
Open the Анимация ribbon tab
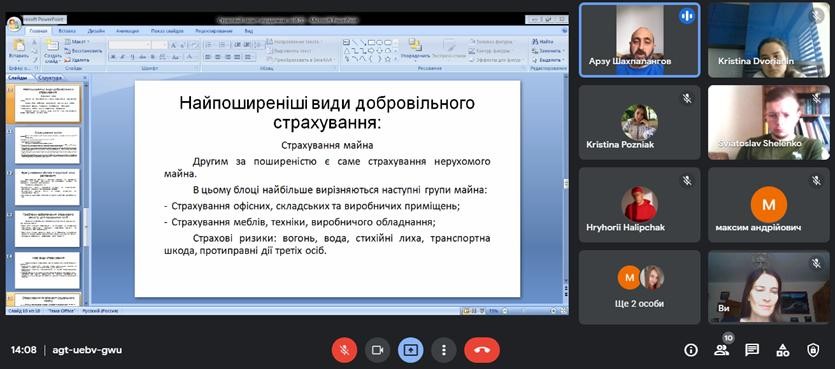tap(128, 31)
